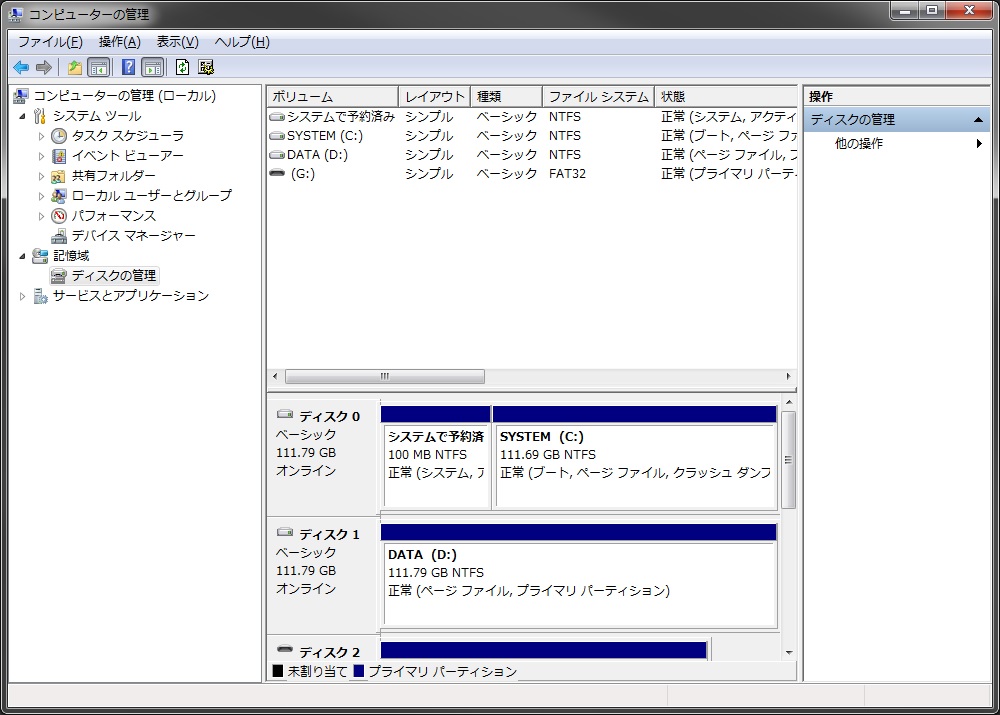Open the 他の操作 submenu arrow
This screenshot has width=1000, height=715.
tap(979, 144)
